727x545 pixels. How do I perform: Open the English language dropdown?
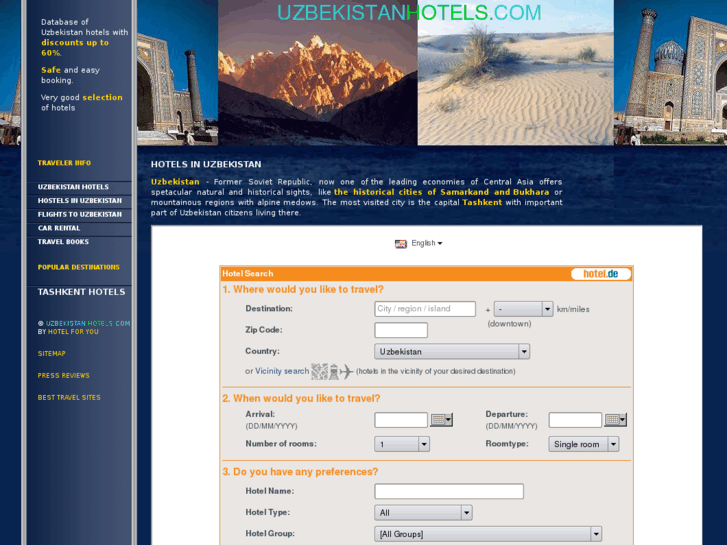pos(427,243)
